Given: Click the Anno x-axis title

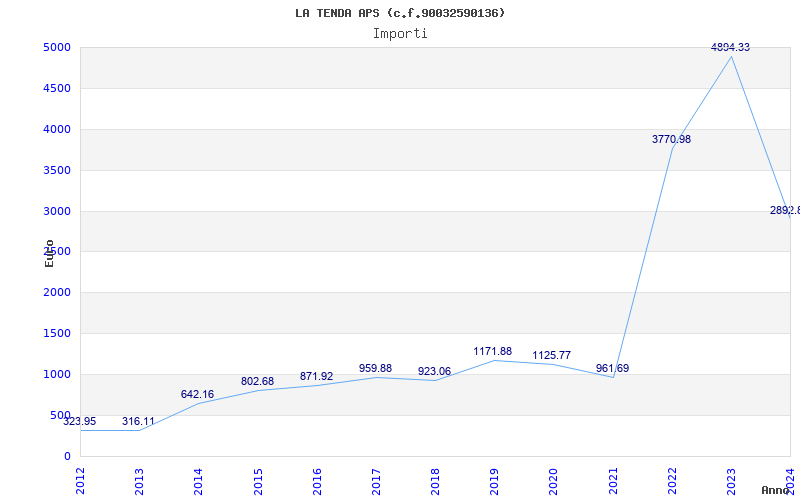Looking at the screenshot, I should tap(776, 490).
